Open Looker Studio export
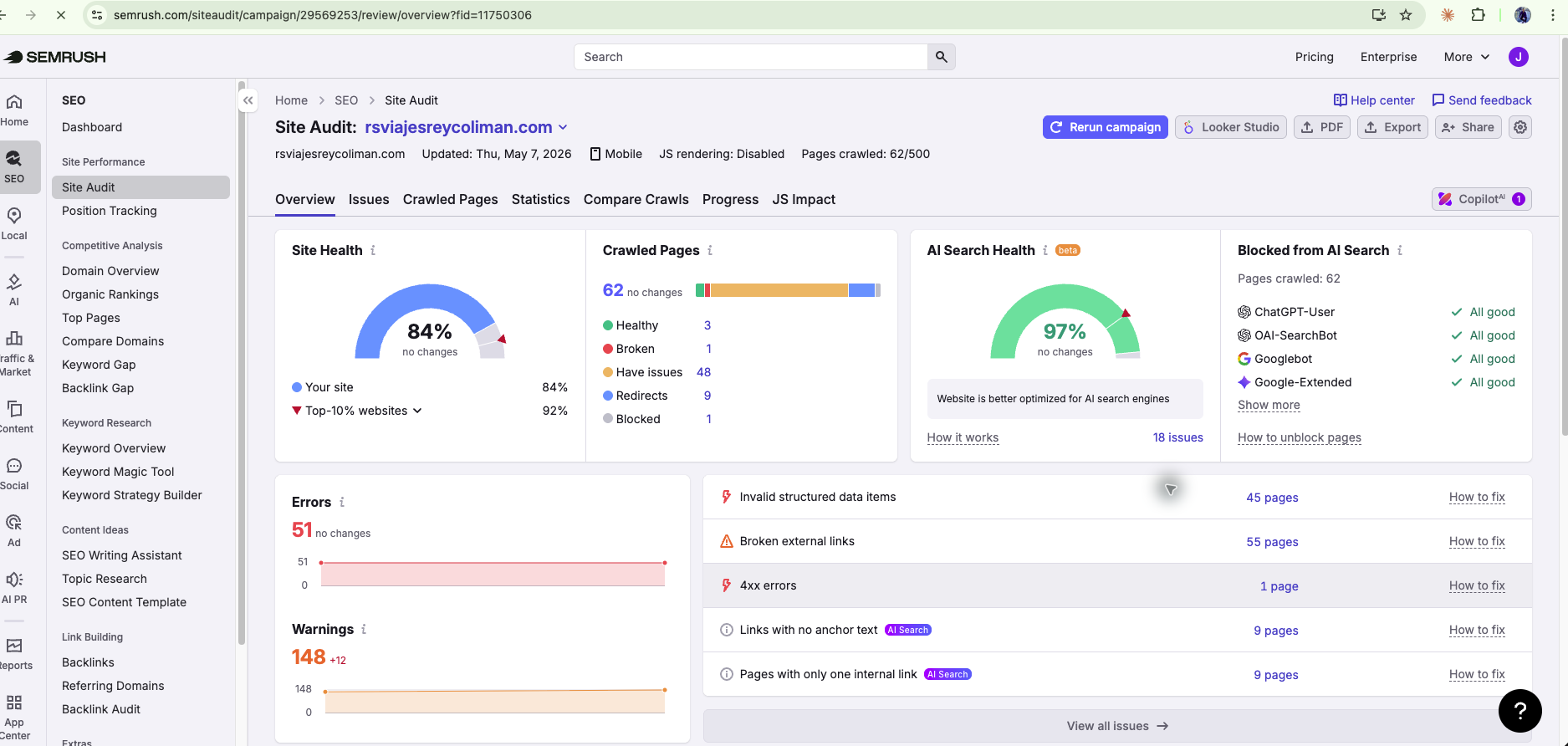 pyautogui.click(x=1231, y=127)
